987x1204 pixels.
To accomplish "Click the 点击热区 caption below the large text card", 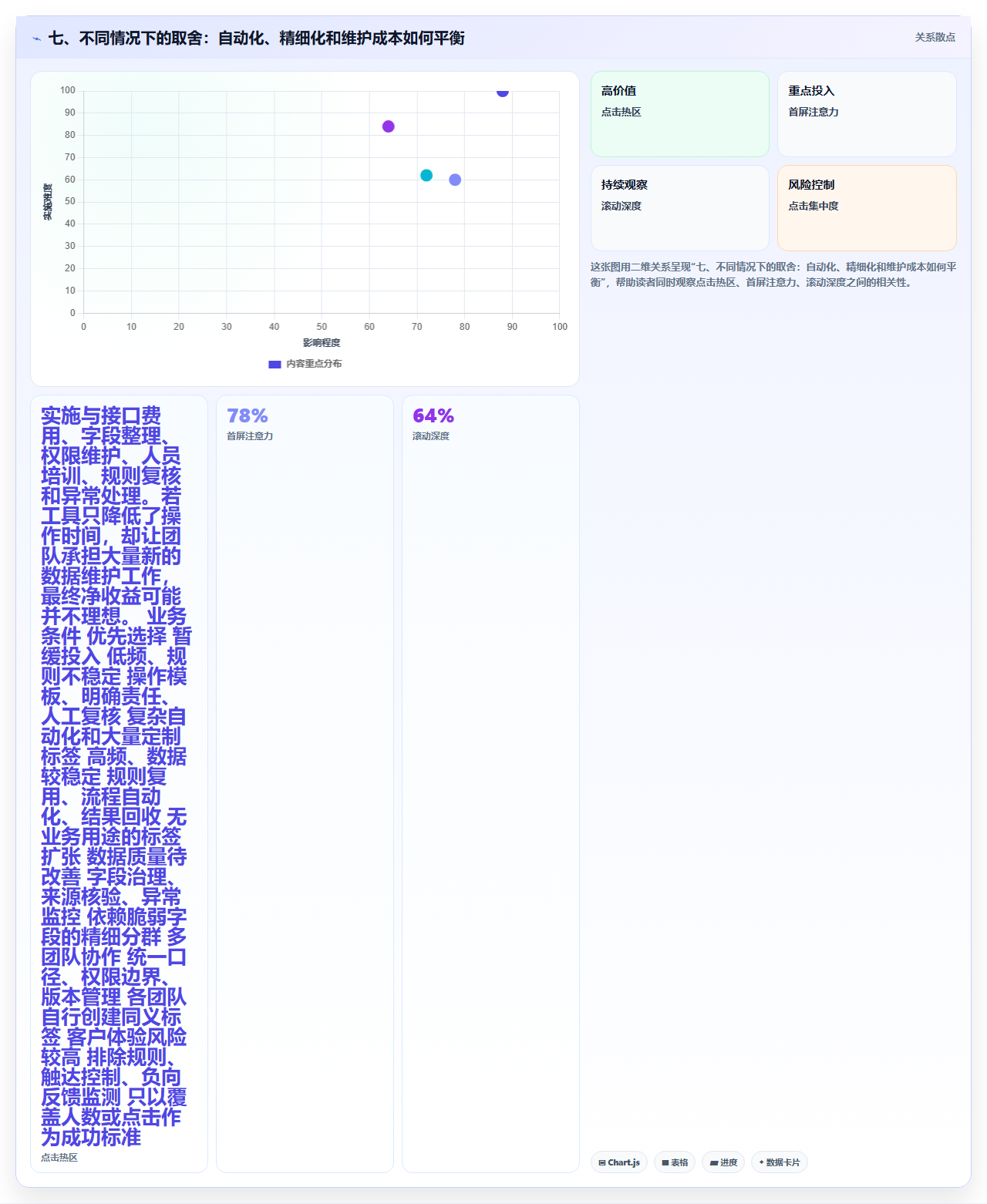I will pos(59,1158).
